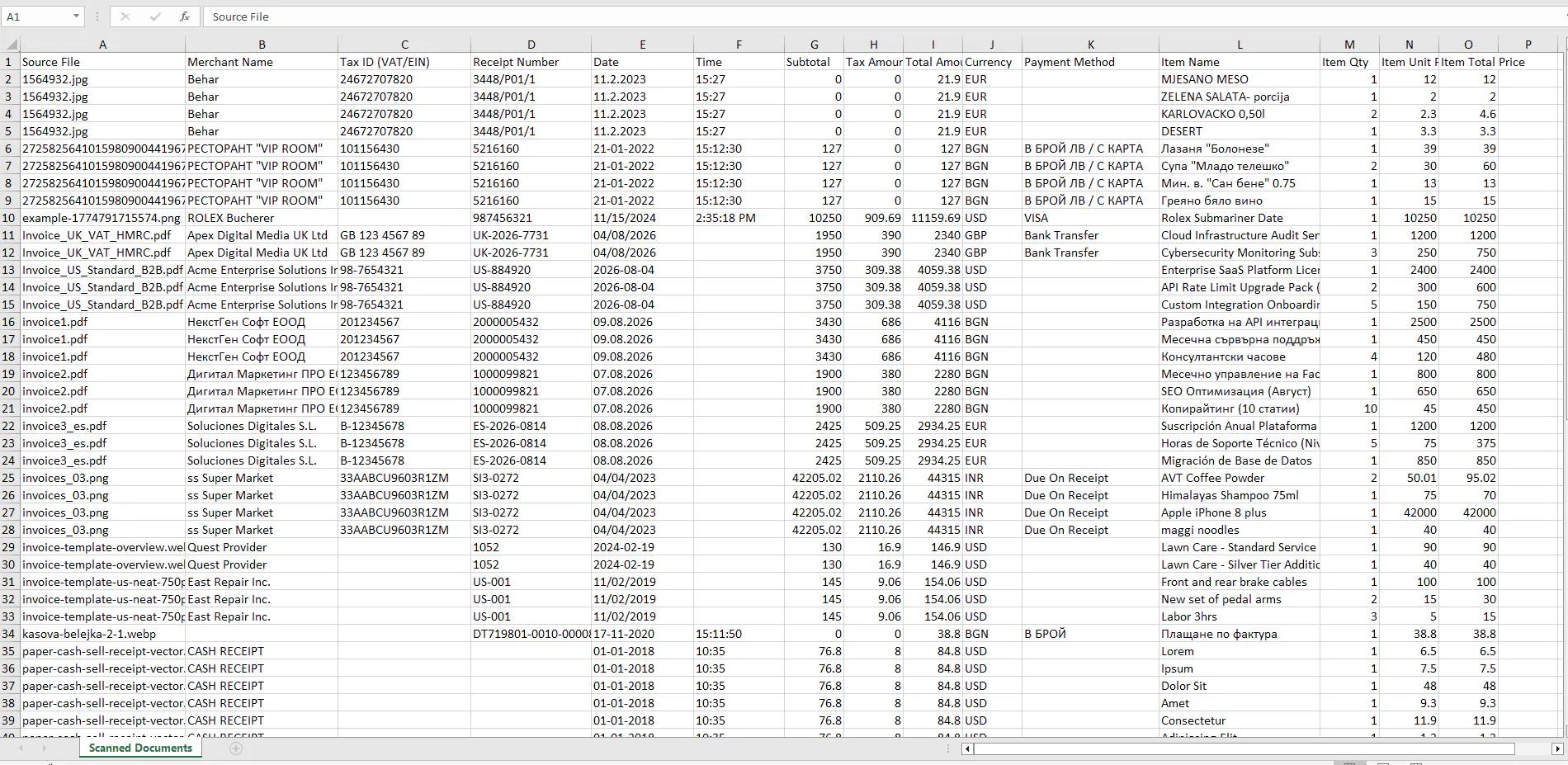Select row 34 header
The height and width of the screenshot is (765, 1568).
(10, 634)
